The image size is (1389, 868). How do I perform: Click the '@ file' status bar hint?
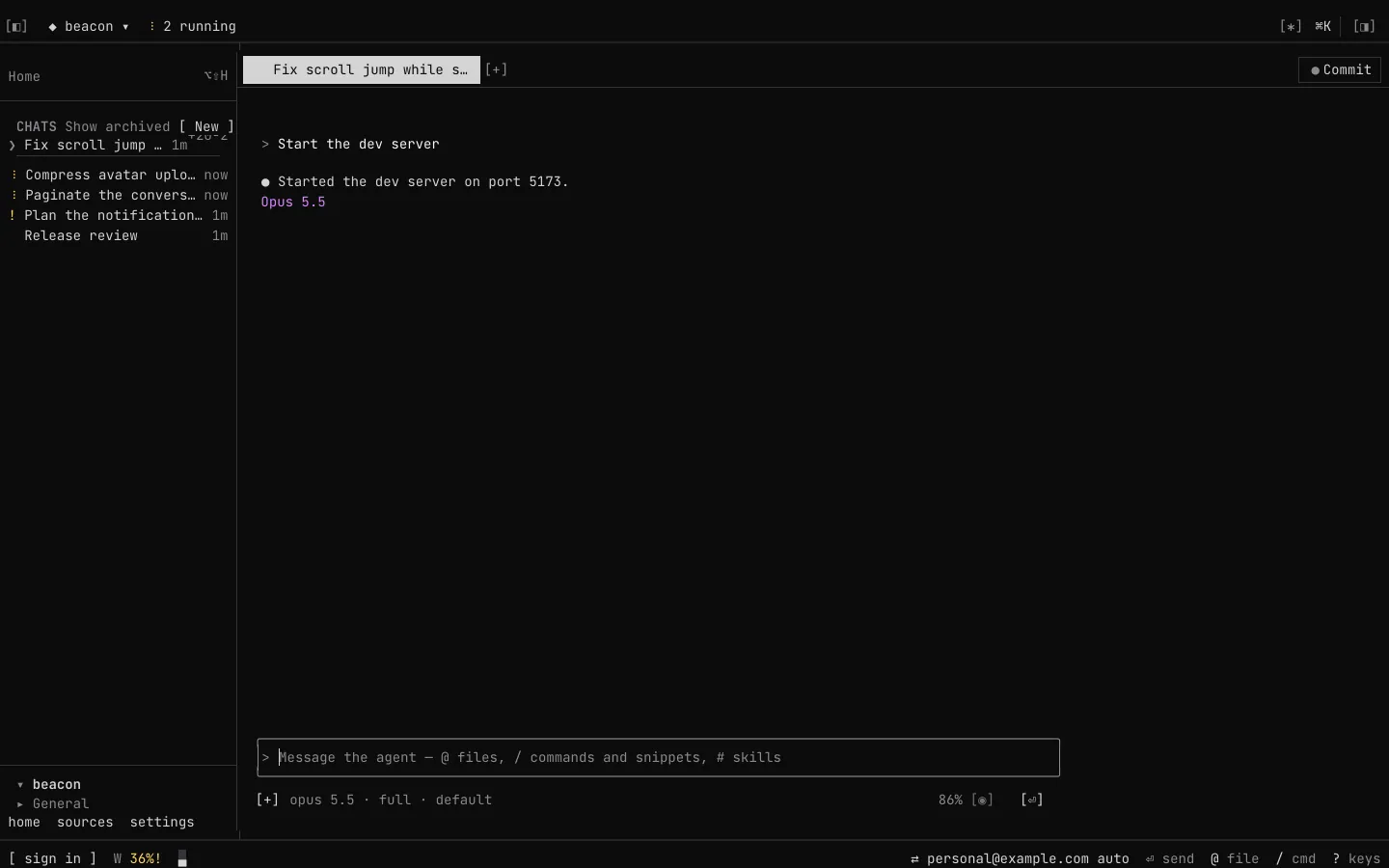1235,858
